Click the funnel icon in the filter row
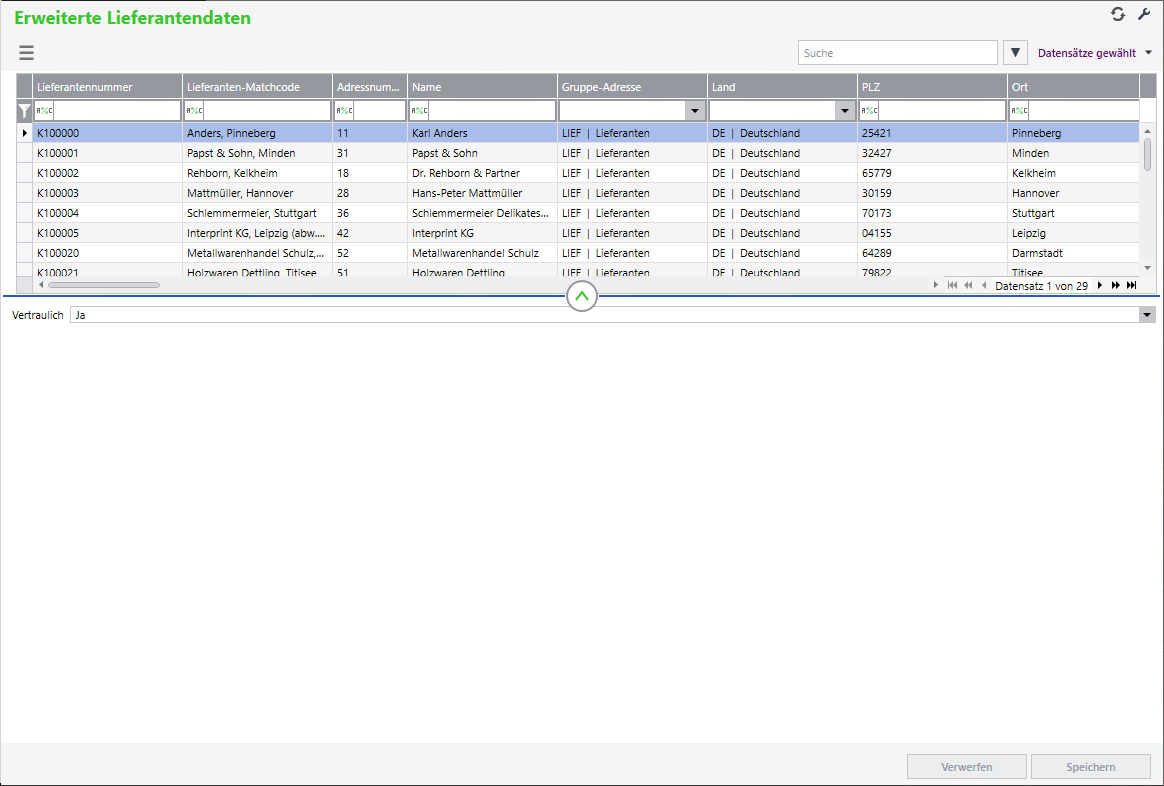1164x786 pixels. [x=24, y=111]
